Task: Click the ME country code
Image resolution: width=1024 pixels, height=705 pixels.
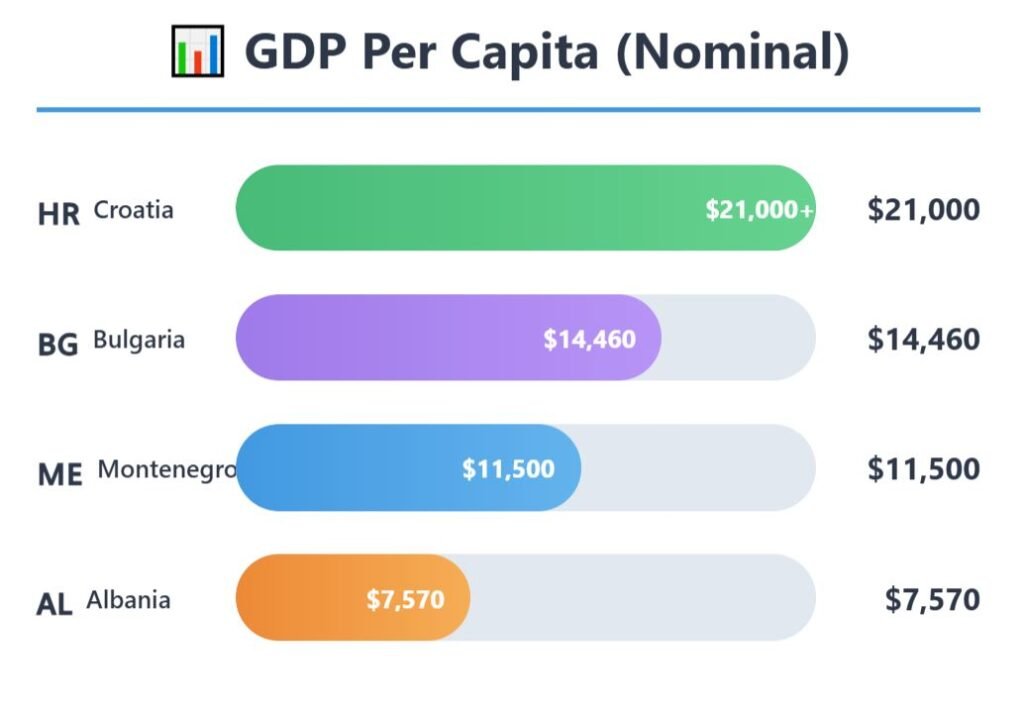Action: point(59,474)
